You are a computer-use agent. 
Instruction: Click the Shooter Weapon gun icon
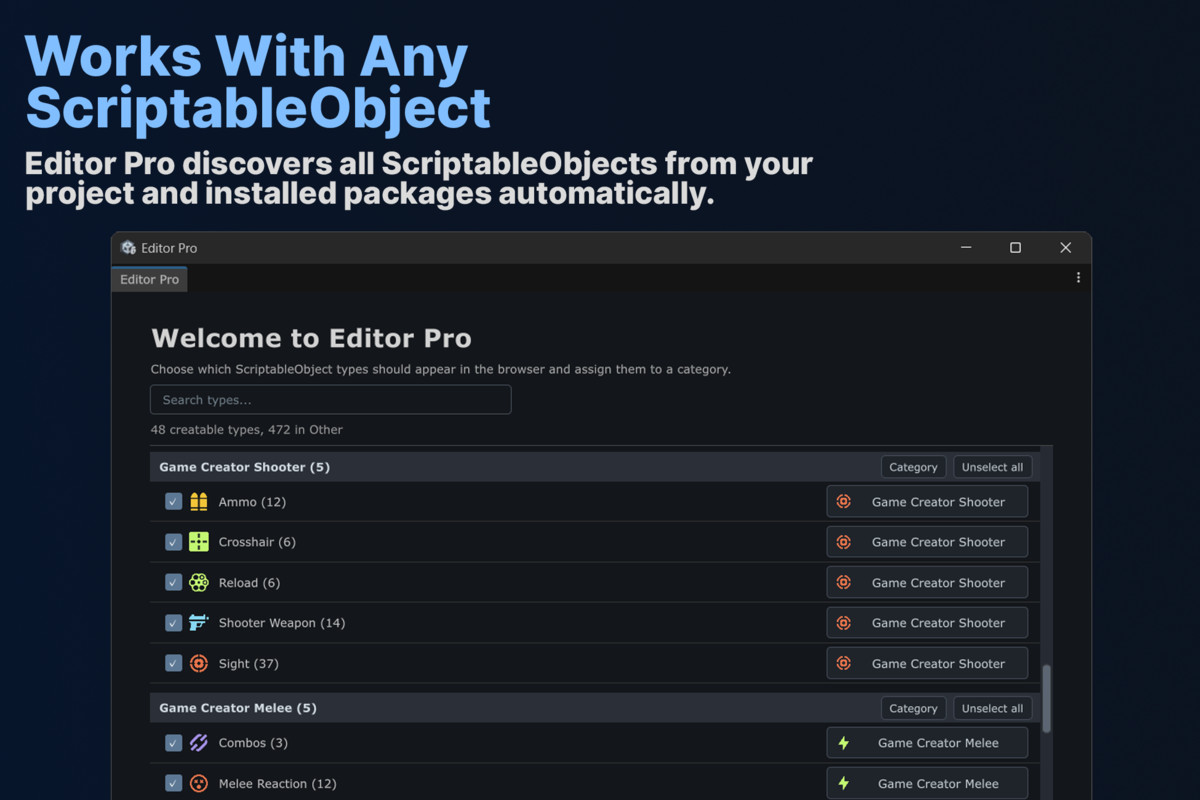[x=199, y=623]
